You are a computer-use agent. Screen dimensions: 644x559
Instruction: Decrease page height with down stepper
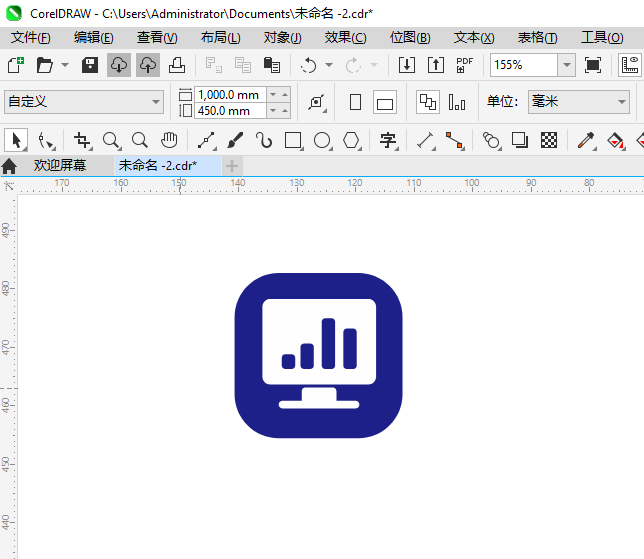click(273, 110)
